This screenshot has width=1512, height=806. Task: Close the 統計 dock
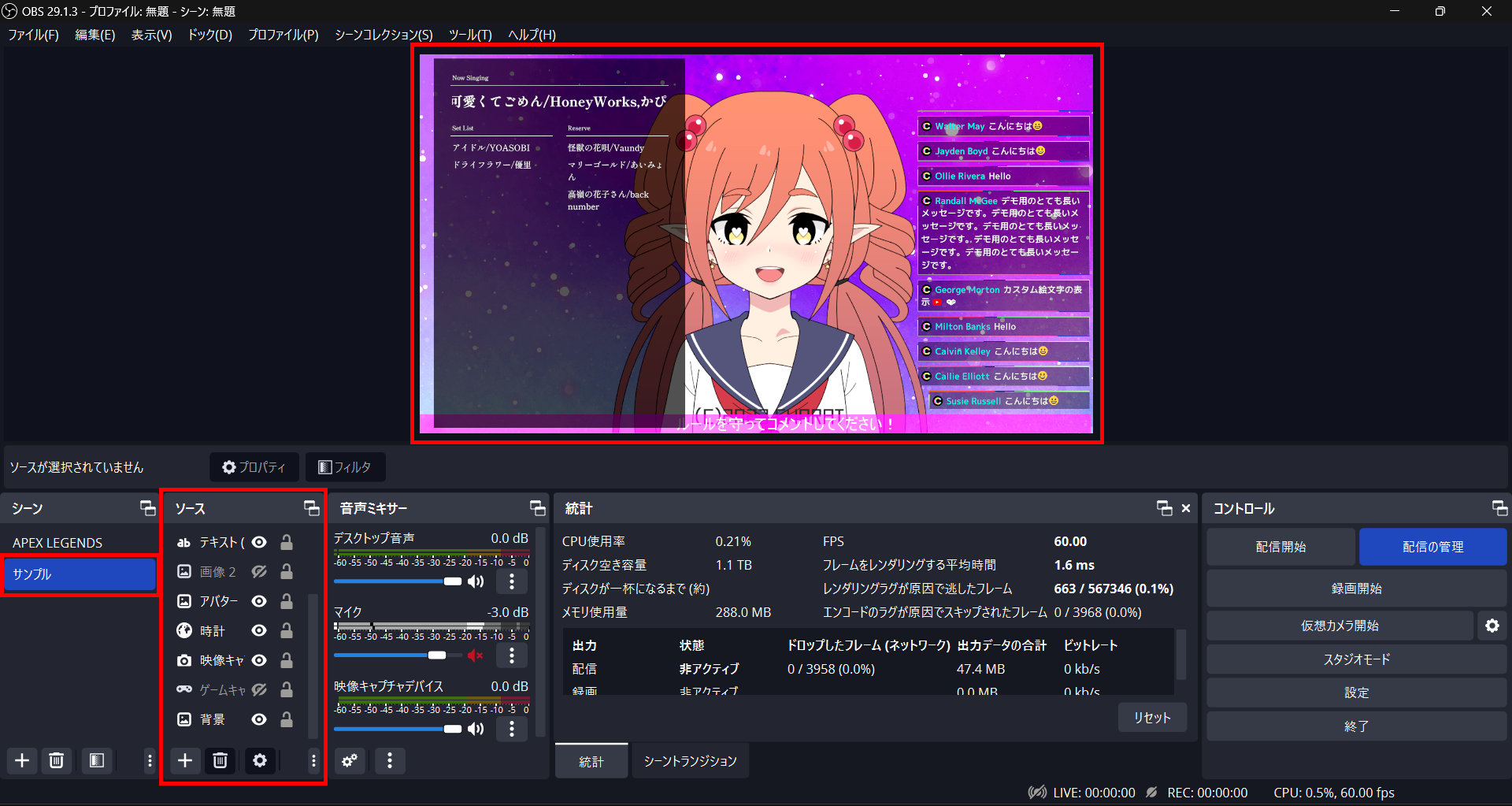point(1186,508)
